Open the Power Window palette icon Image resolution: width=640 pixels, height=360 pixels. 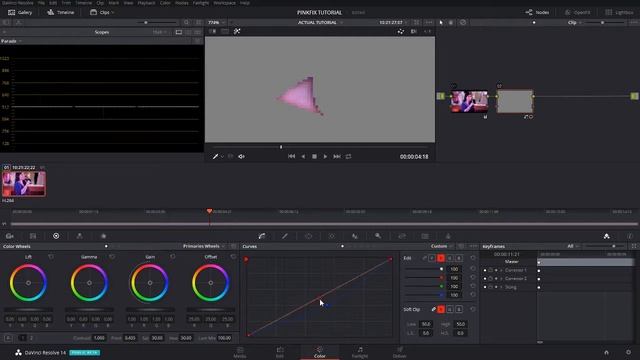click(308, 236)
